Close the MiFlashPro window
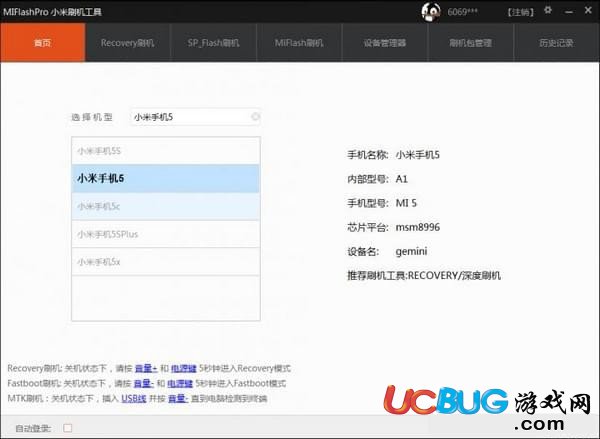 588,10
